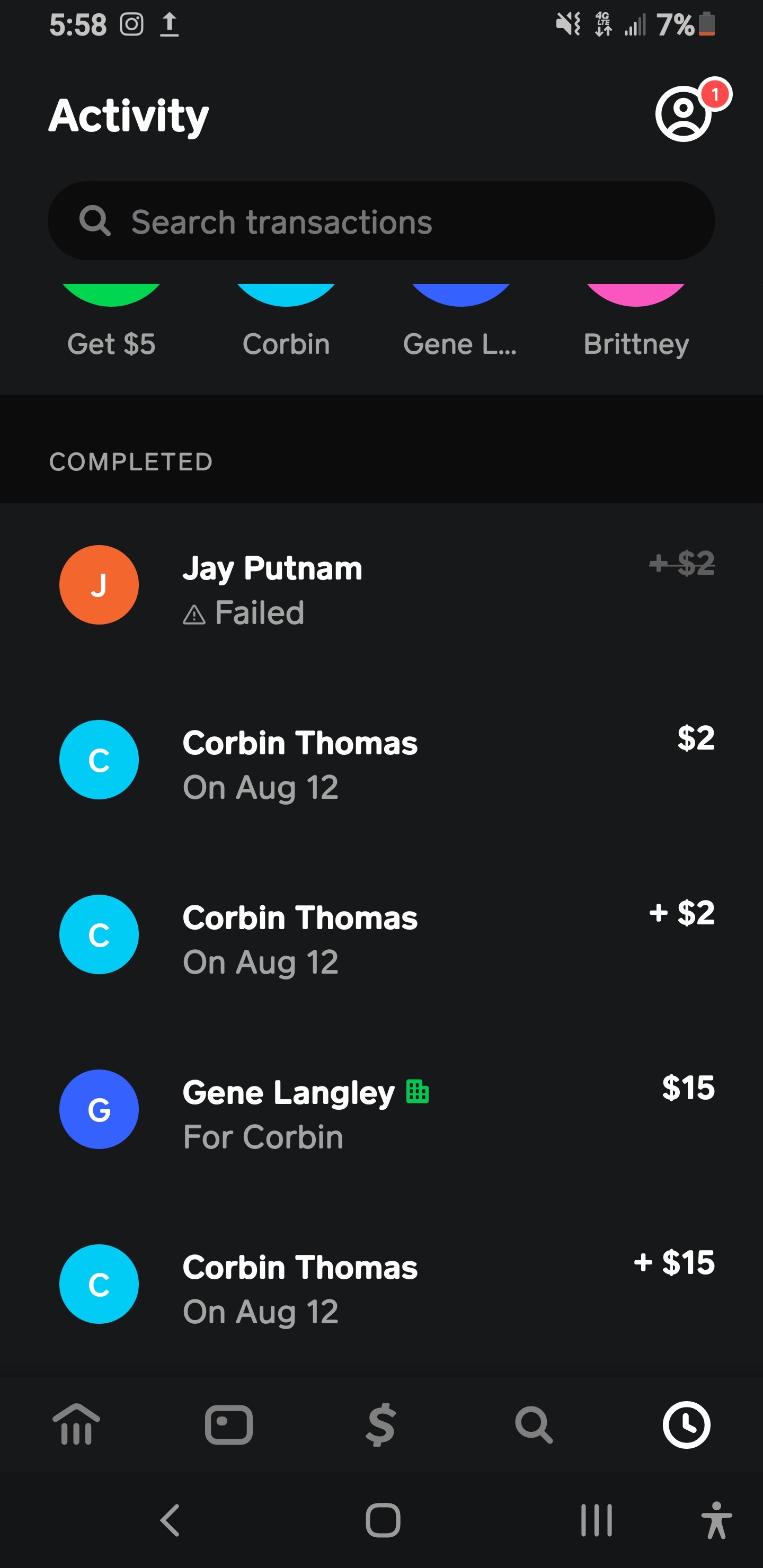Tap the banking home tab icon
The height and width of the screenshot is (1568, 763).
[x=76, y=1425]
